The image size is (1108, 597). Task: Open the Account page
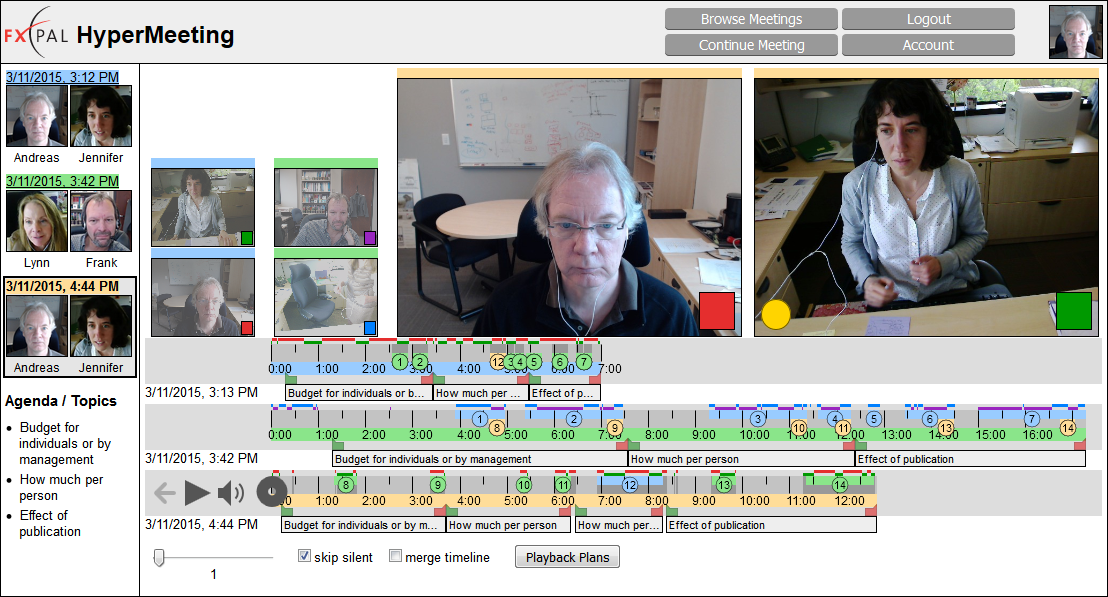point(928,45)
